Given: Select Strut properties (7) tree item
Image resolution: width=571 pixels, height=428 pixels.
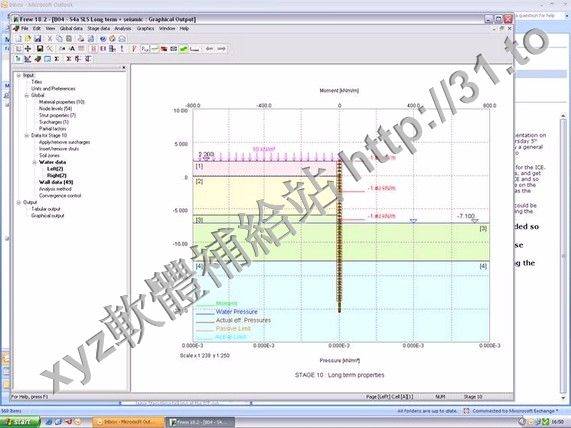Looking at the screenshot, I should (x=57, y=115).
